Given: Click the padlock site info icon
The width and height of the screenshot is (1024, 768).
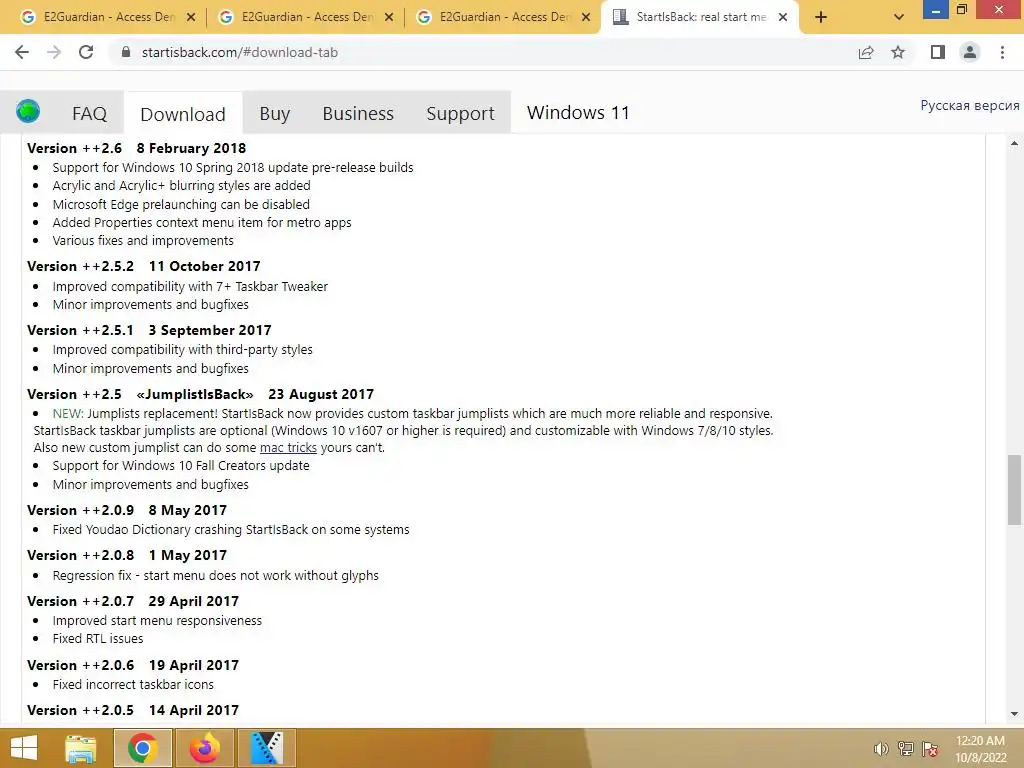Looking at the screenshot, I should [x=126, y=52].
